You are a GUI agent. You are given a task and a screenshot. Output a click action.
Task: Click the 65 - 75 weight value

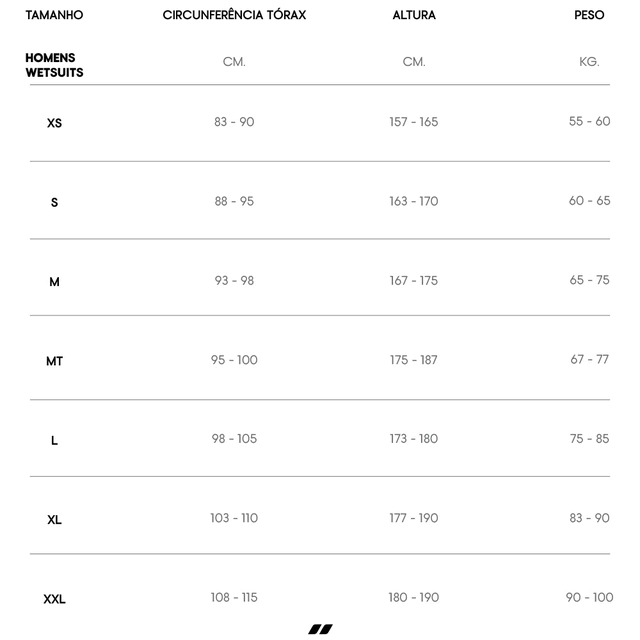click(589, 280)
